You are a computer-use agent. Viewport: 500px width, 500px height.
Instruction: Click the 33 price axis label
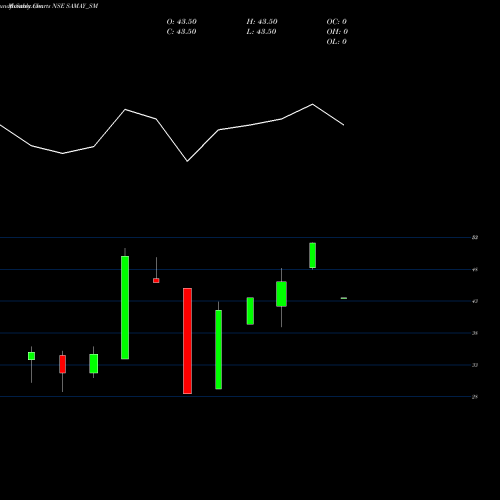pos(475,365)
